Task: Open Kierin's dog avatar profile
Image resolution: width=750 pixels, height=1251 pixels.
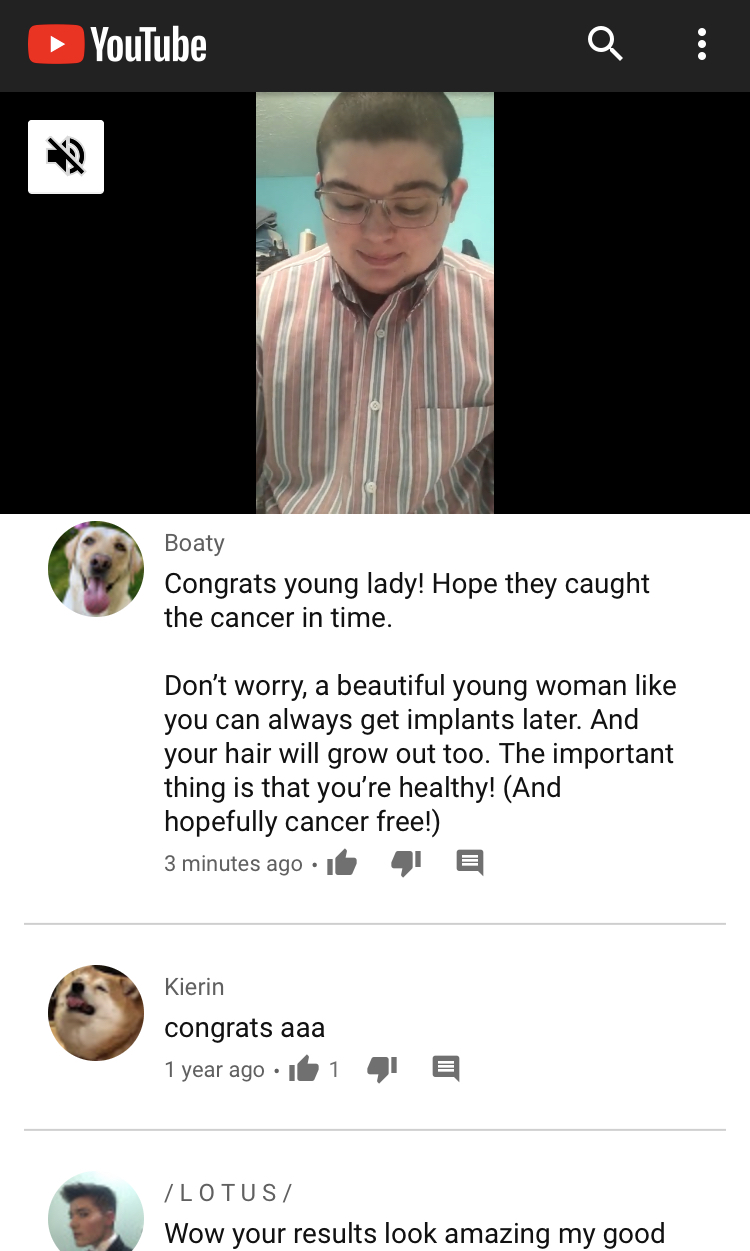Action: click(96, 1013)
